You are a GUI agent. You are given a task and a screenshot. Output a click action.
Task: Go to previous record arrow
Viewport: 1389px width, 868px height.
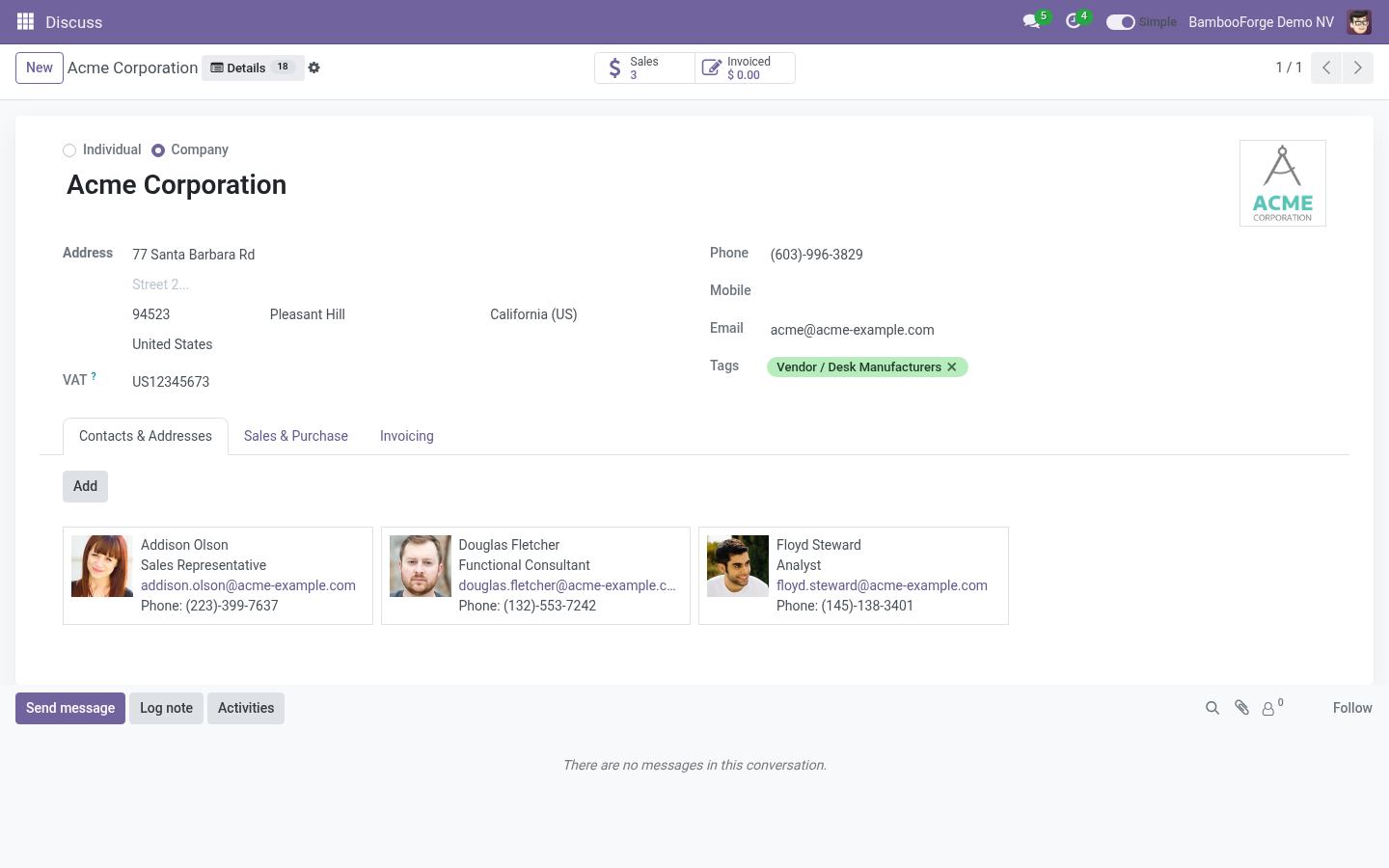pos(1326,68)
